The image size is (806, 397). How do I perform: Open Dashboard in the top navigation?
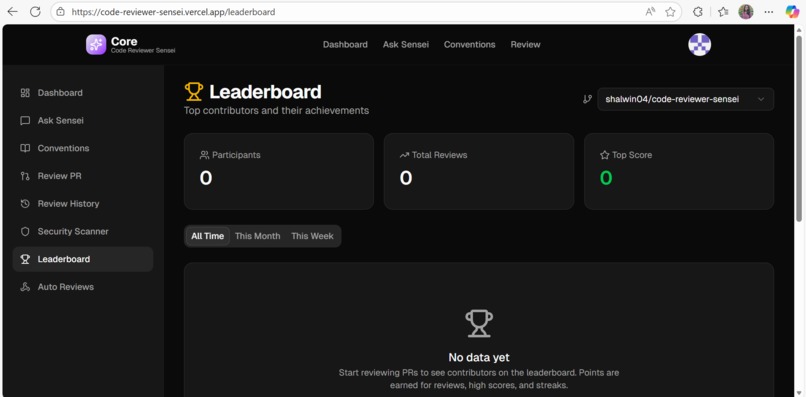(x=345, y=45)
